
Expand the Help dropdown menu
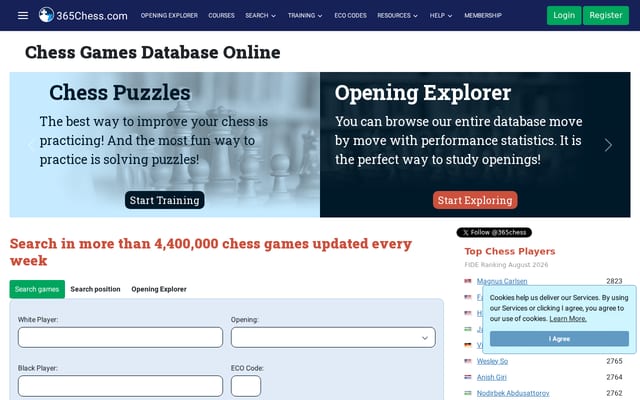click(441, 16)
